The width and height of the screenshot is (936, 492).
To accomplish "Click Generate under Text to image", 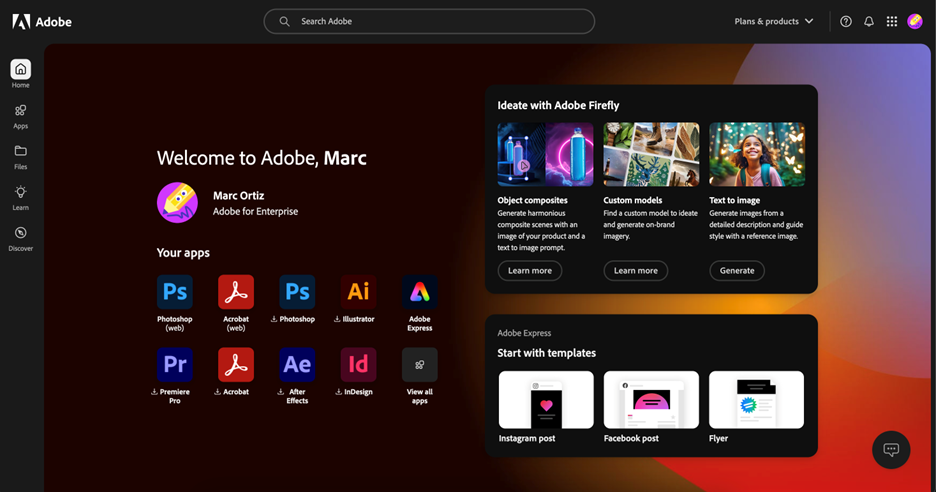I will tap(737, 270).
